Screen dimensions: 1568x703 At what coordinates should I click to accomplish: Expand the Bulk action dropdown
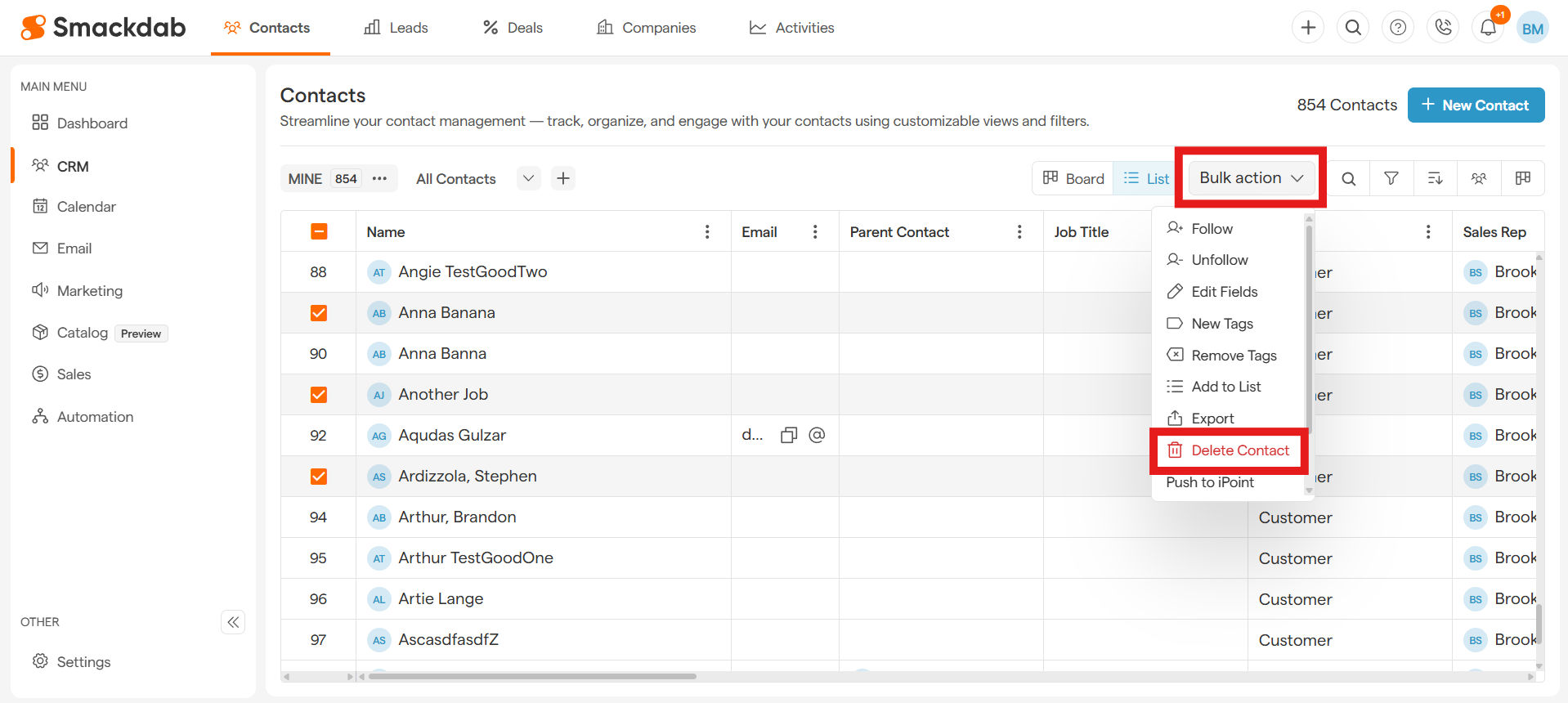1250,178
